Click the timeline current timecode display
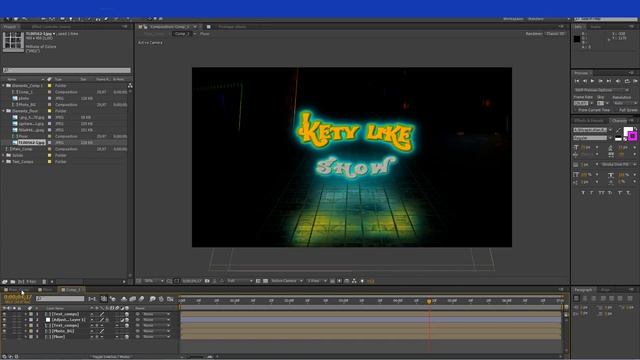This screenshot has width=640, height=360. click(17, 298)
